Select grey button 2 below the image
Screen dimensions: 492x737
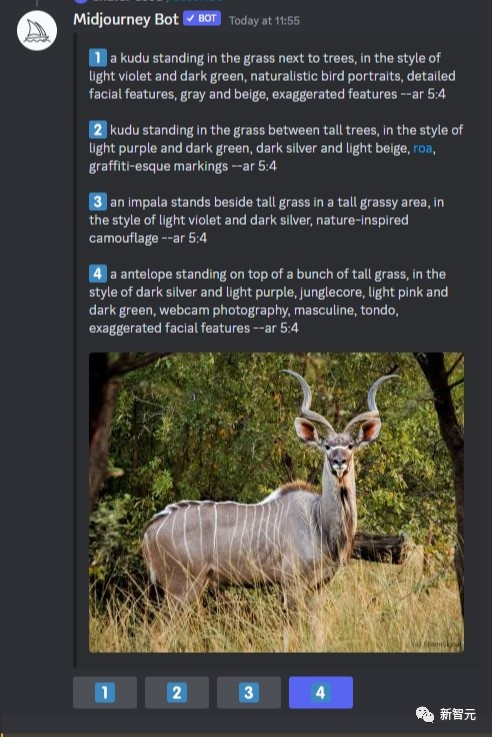(177, 692)
